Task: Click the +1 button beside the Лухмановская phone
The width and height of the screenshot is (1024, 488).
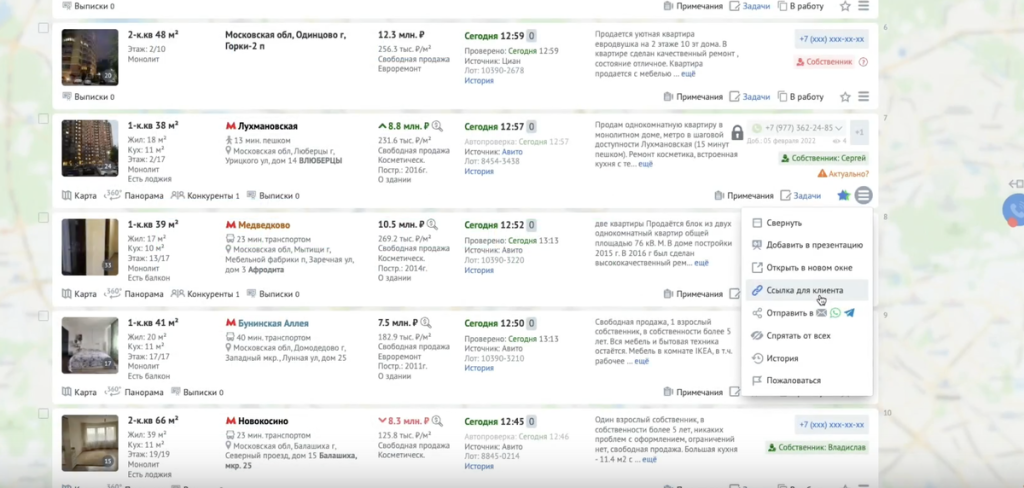Action: pyautogui.click(x=859, y=132)
